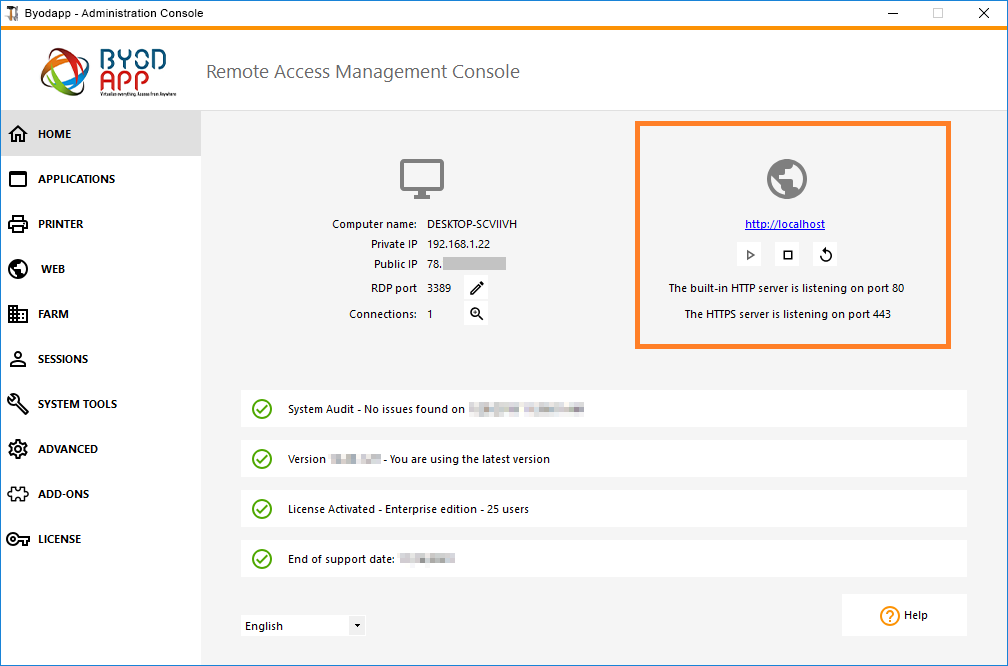The height and width of the screenshot is (666, 1008).
Task: Click HTTPS server listening on port 443 text
Action: coord(788,314)
